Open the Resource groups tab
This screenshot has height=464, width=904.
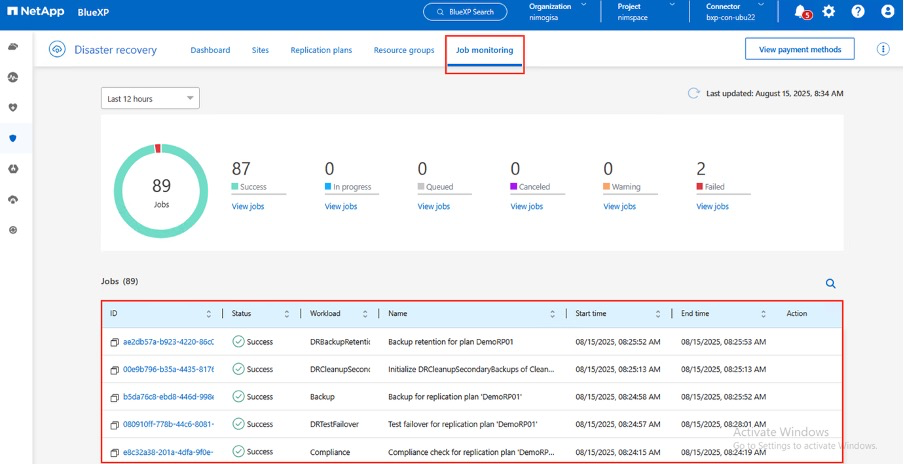click(x=404, y=50)
